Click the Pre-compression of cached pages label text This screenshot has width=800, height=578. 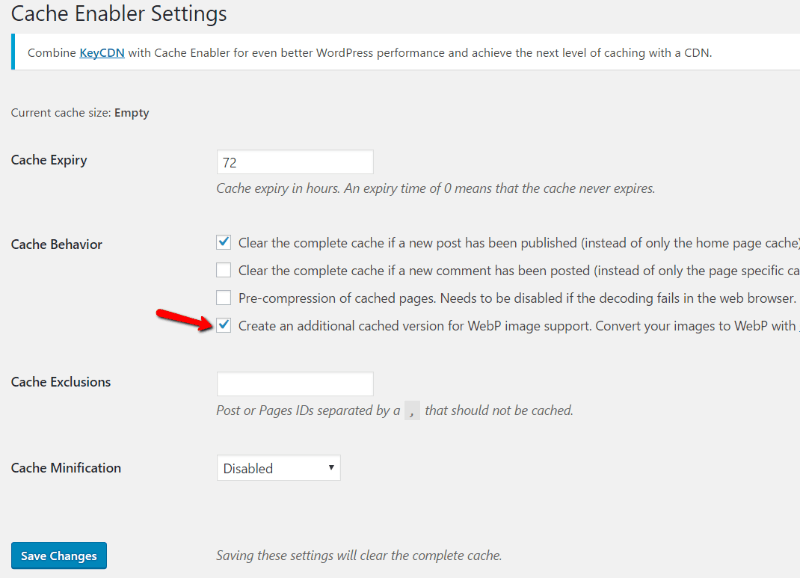pos(517,298)
